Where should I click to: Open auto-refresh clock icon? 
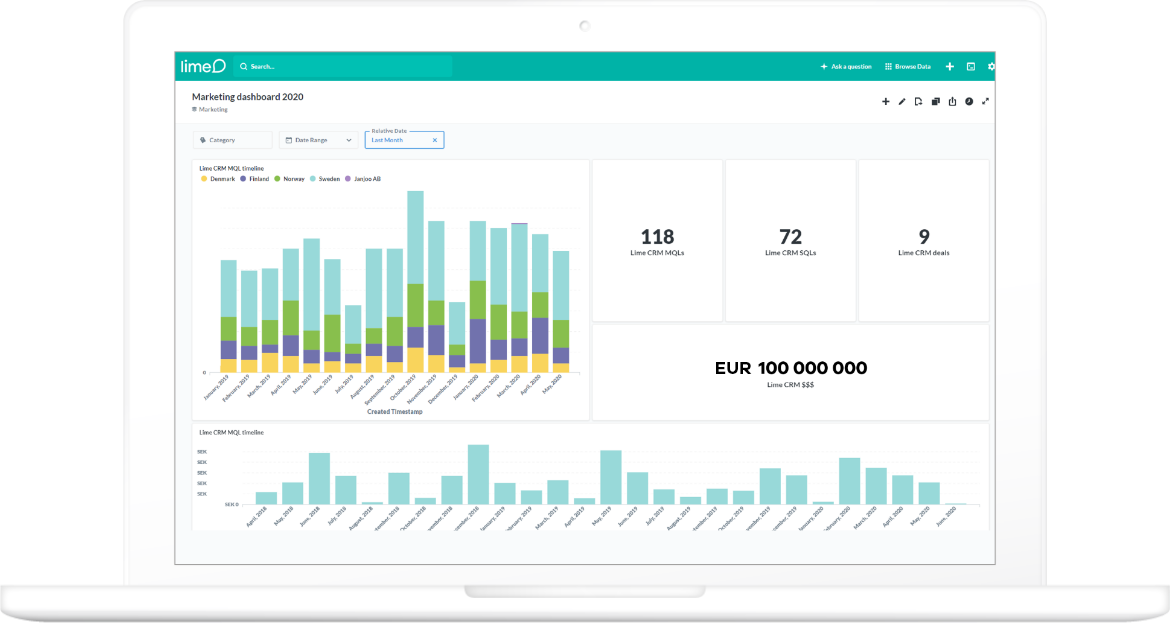pos(969,101)
